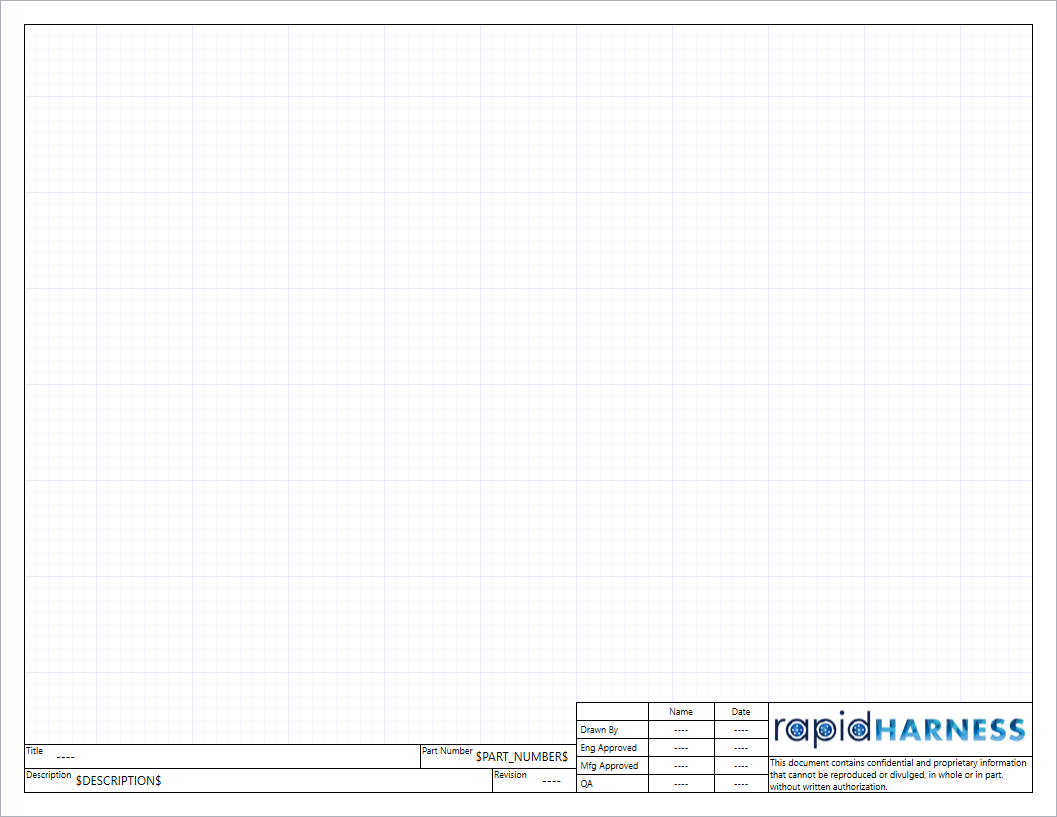Select the Drawn By date cell

click(742, 730)
